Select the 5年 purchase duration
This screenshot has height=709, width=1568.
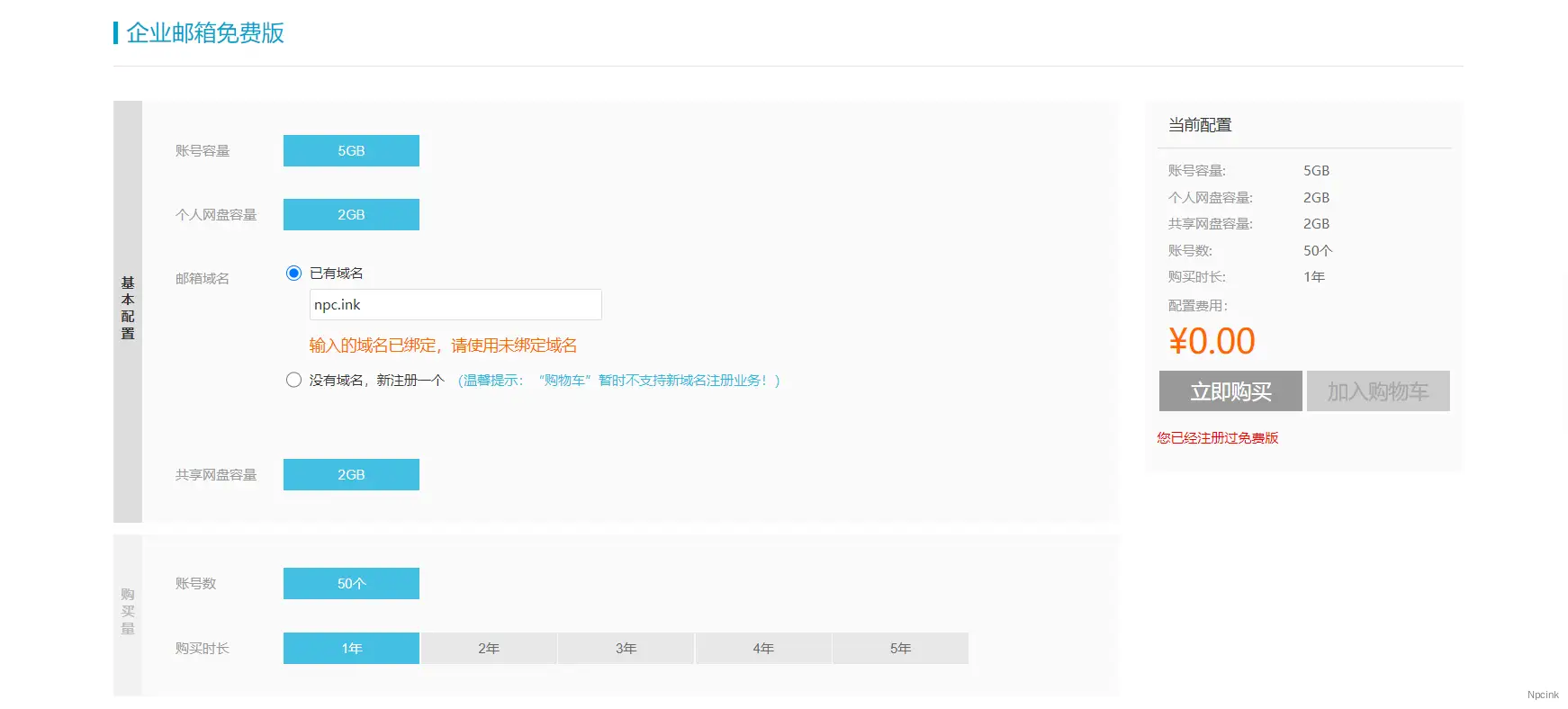point(900,649)
